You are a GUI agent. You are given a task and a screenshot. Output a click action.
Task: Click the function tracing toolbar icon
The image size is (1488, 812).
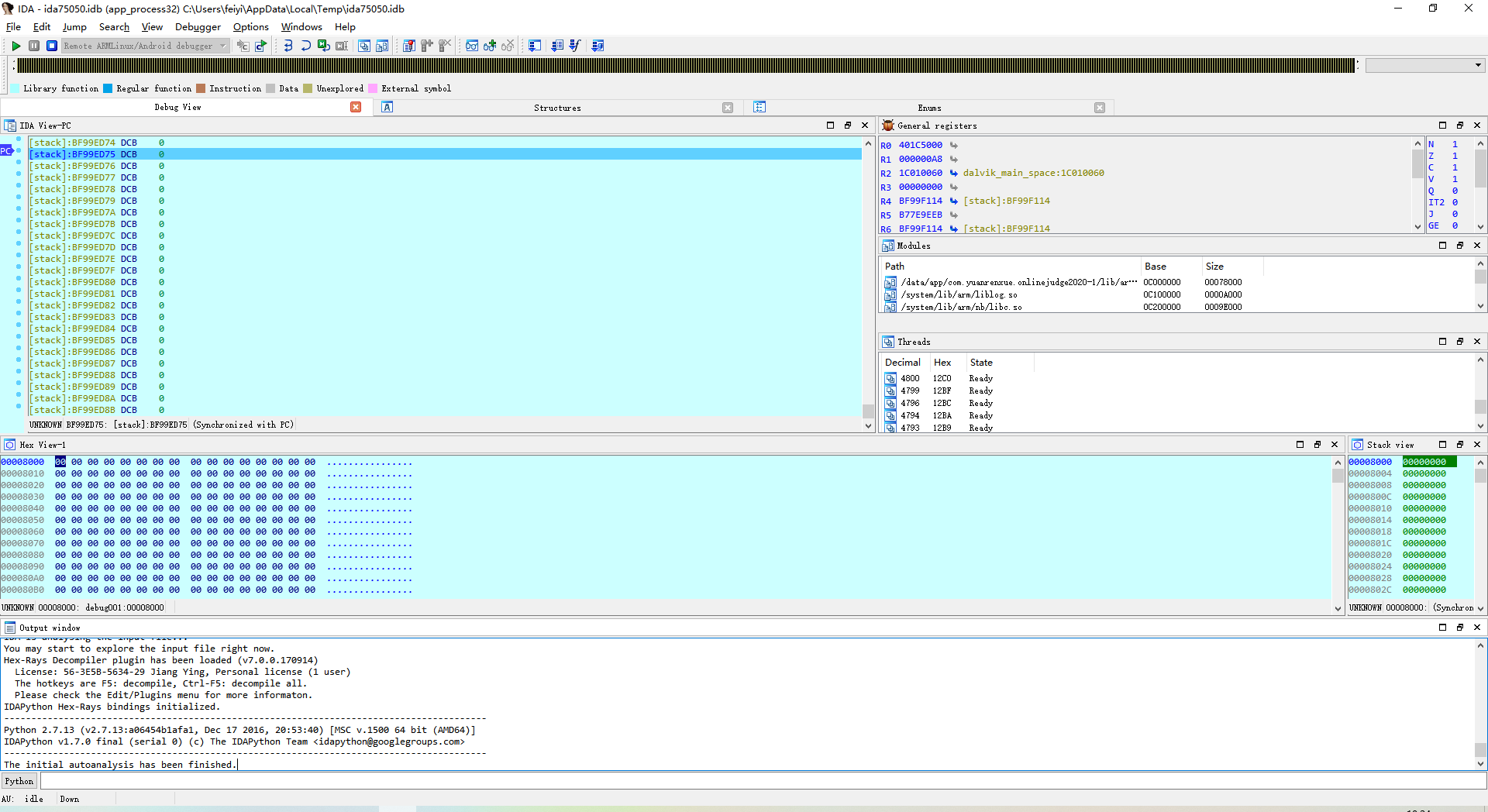coord(575,46)
